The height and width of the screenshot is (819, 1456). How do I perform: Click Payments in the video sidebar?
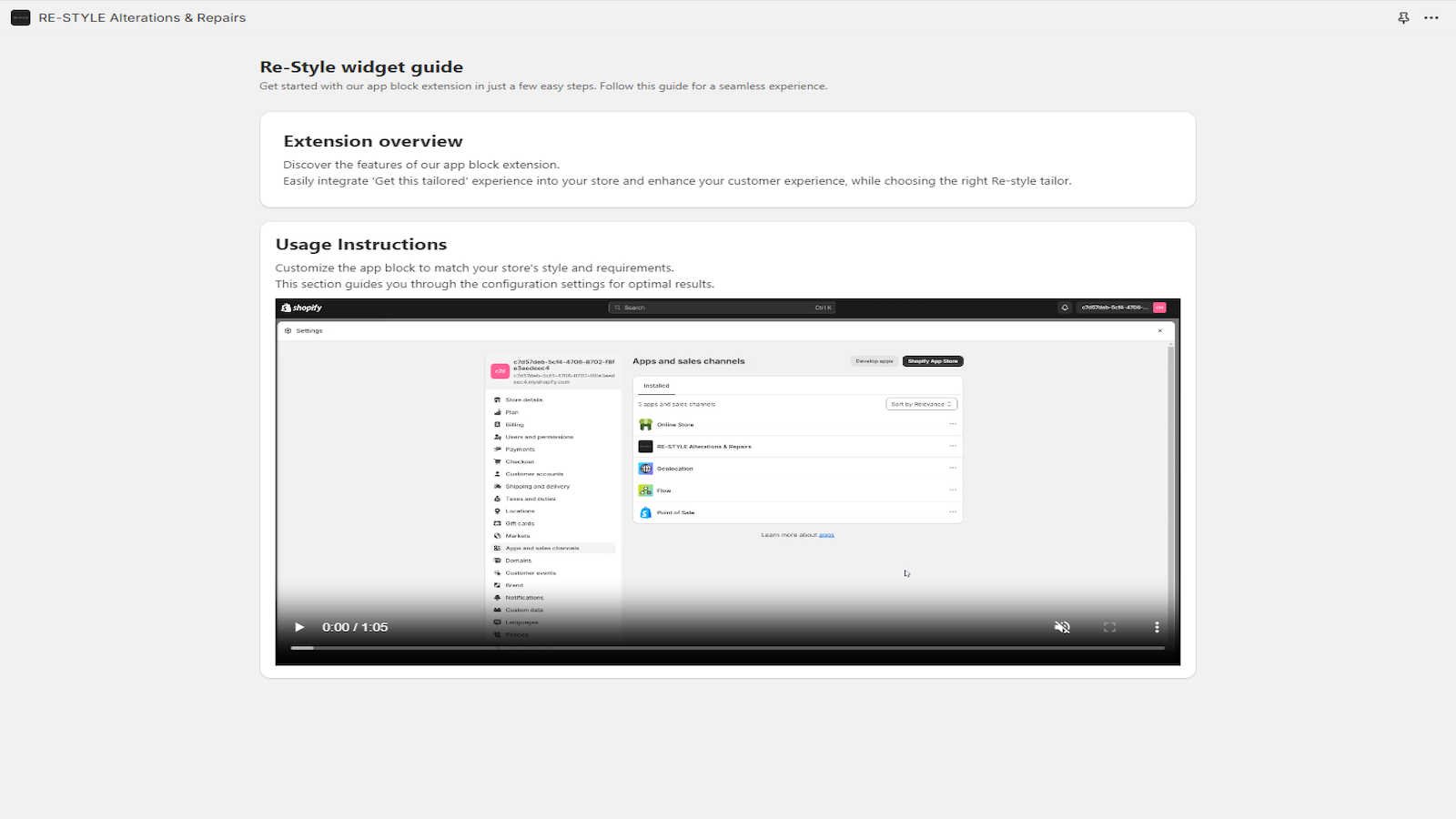click(x=520, y=450)
